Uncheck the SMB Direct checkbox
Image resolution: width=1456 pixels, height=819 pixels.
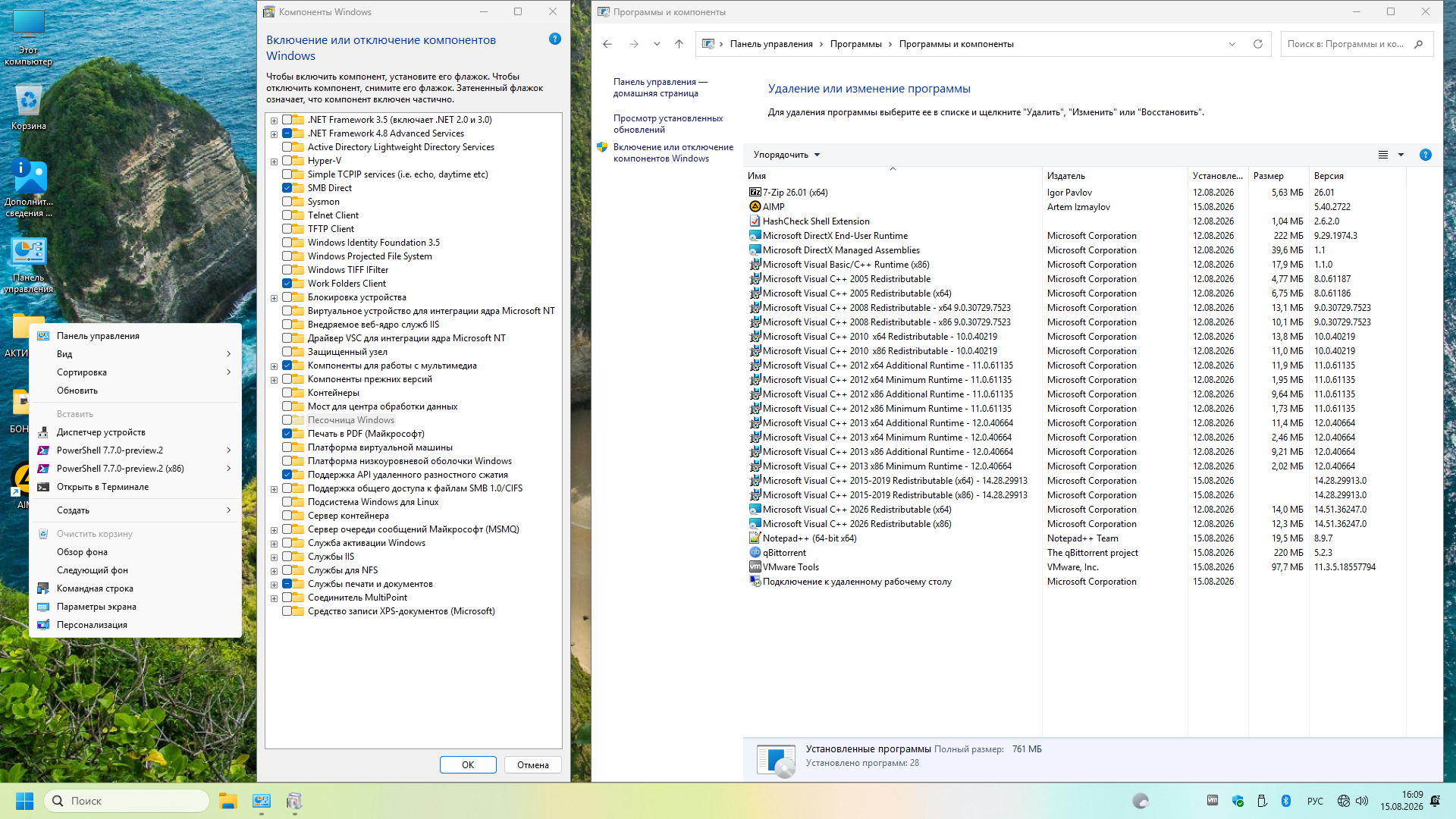(x=287, y=188)
